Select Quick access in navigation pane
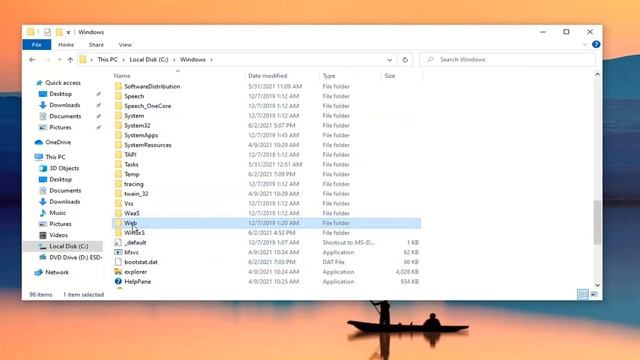 point(63,82)
